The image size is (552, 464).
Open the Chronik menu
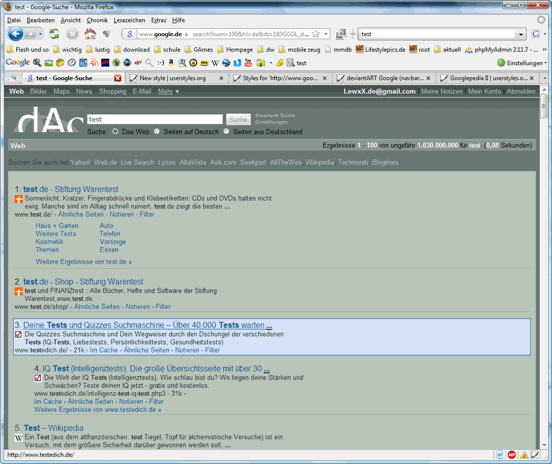(x=97, y=20)
